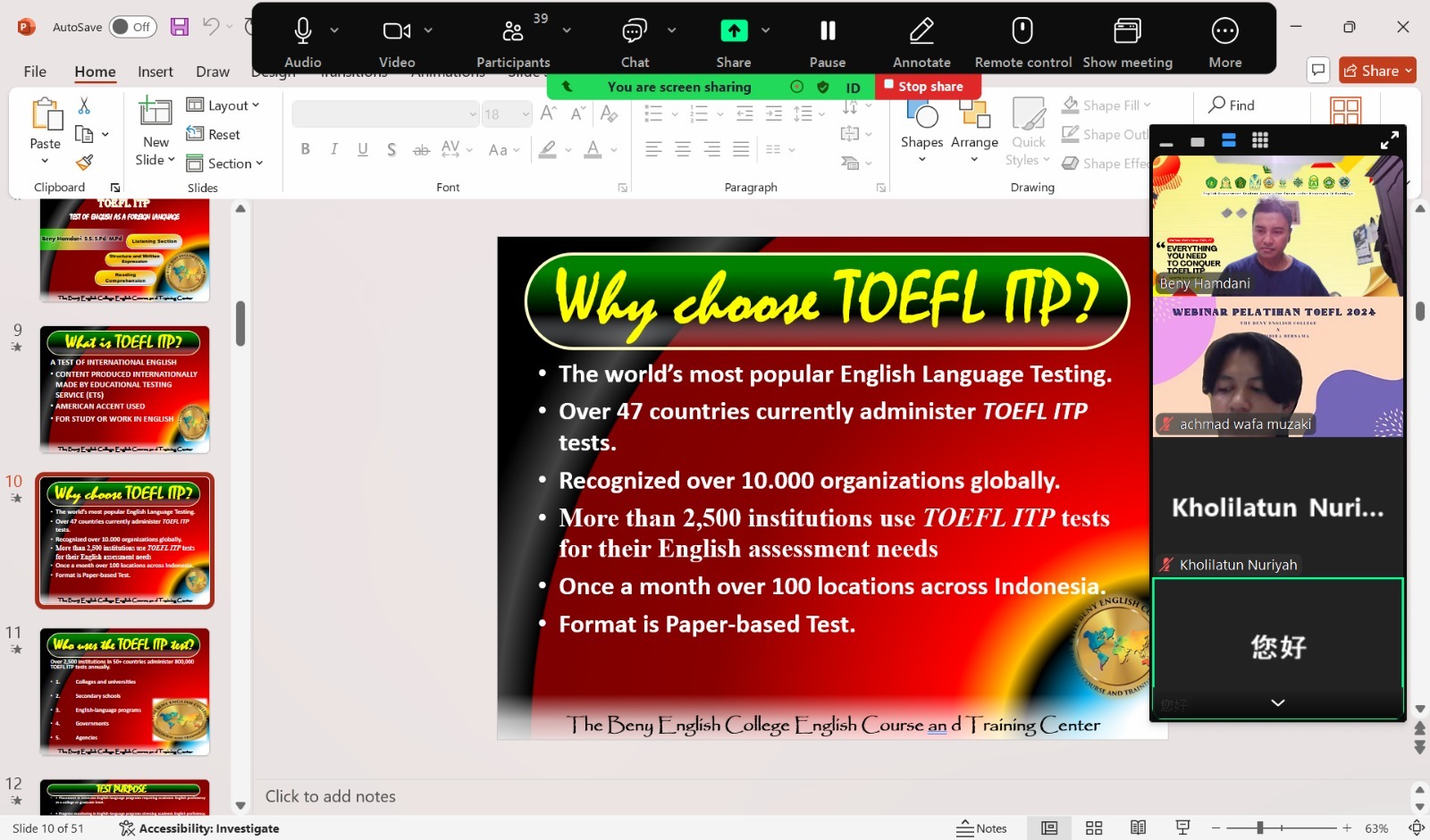Viewport: 1430px width, 840px height.
Task: Switch to Slide Sorter view in status bar
Action: pyautogui.click(x=1094, y=828)
